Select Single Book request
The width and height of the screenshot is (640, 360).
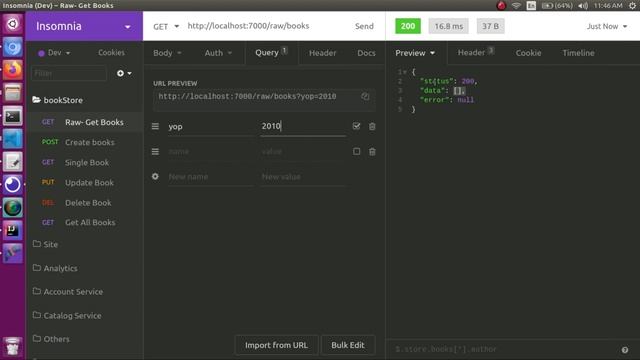click(x=85, y=162)
